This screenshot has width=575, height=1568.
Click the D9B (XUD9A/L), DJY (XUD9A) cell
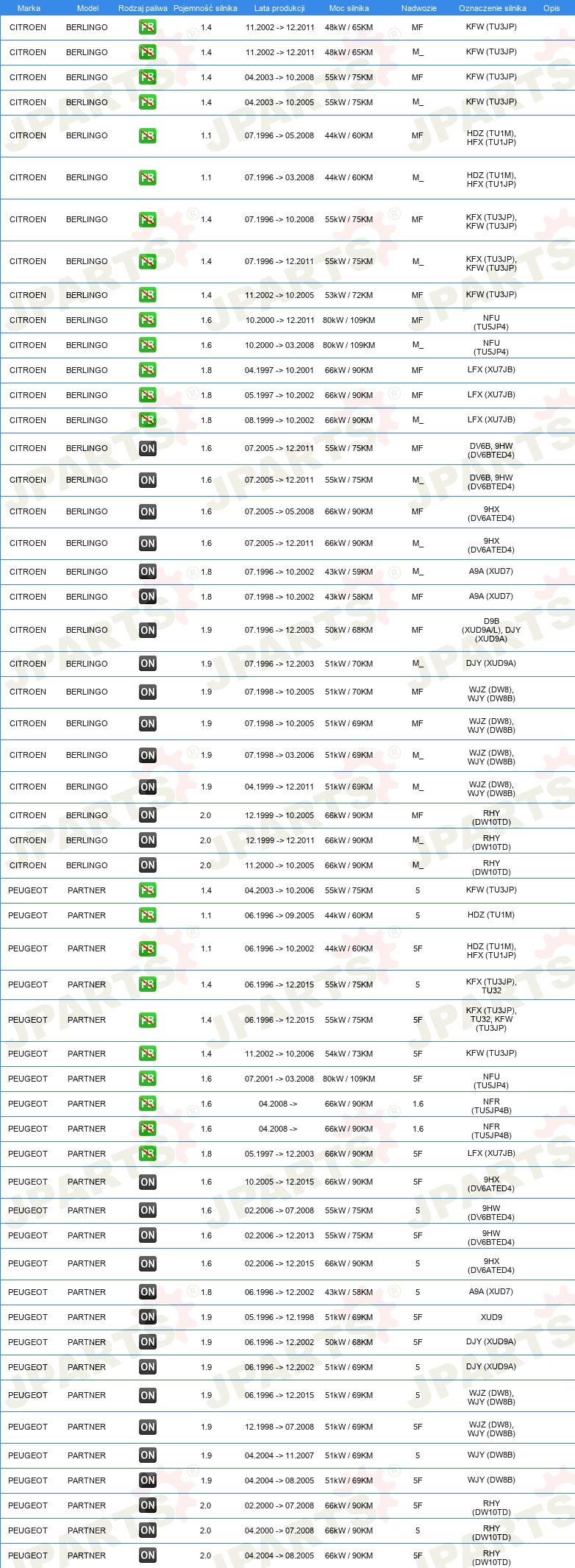tap(491, 630)
